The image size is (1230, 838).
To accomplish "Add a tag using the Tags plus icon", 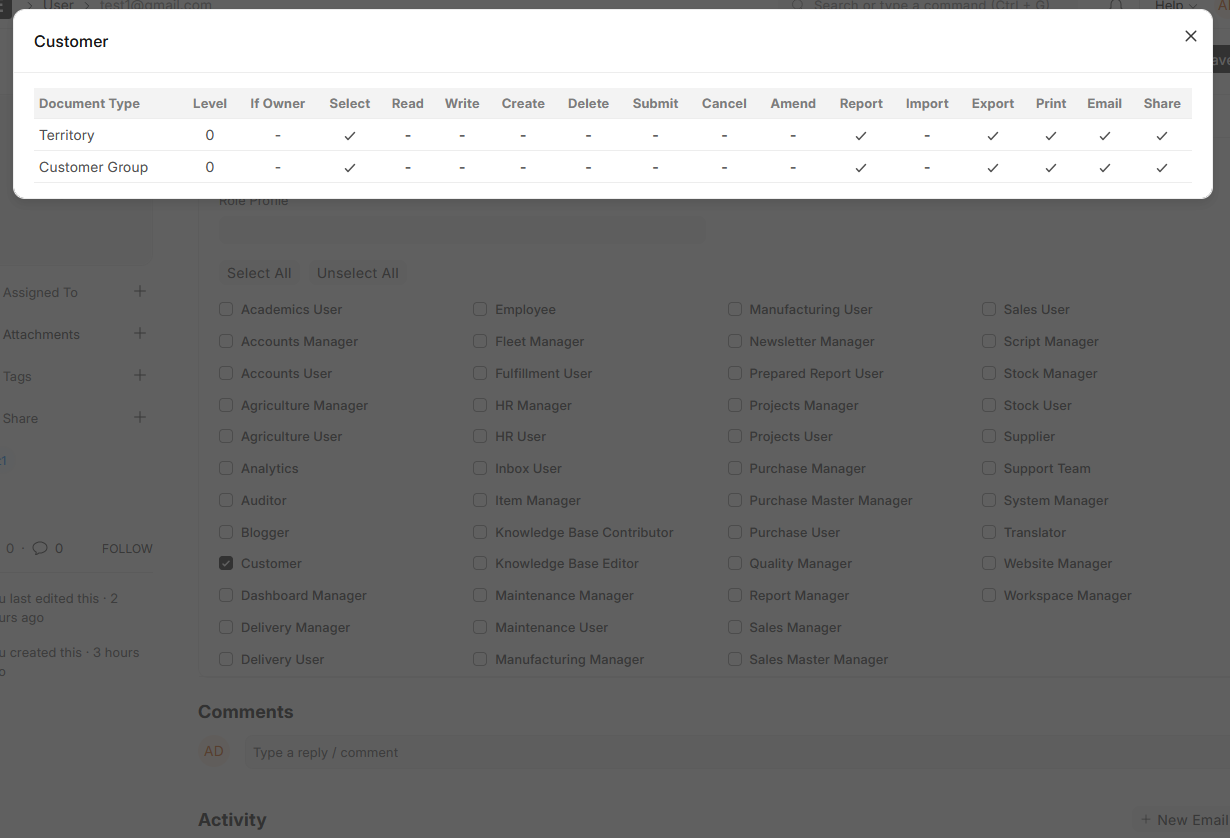I will pyautogui.click(x=140, y=375).
